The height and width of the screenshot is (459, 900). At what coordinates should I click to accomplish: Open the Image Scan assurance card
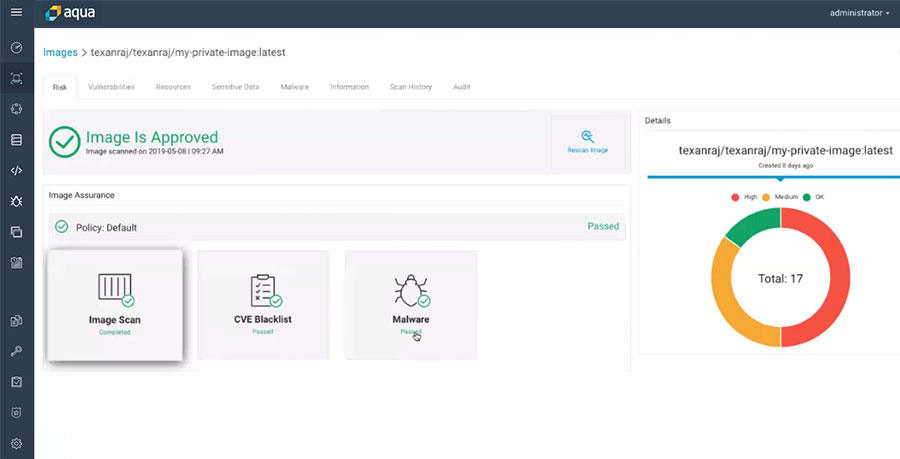pos(115,304)
